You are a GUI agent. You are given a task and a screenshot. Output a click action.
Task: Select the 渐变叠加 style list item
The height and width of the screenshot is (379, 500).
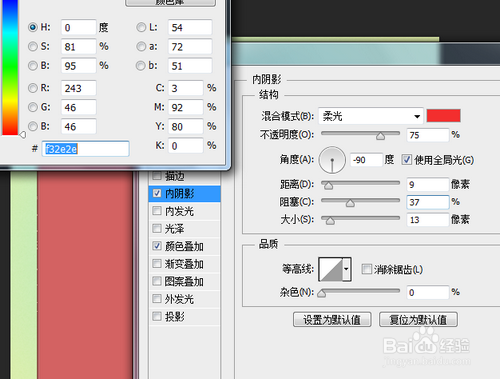[x=185, y=264]
